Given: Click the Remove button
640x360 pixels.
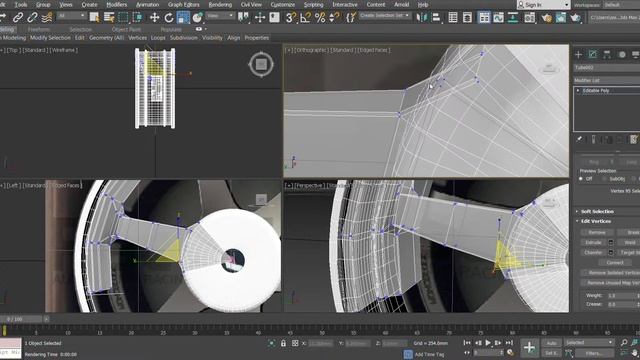Looking at the screenshot, I should tap(597, 232).
